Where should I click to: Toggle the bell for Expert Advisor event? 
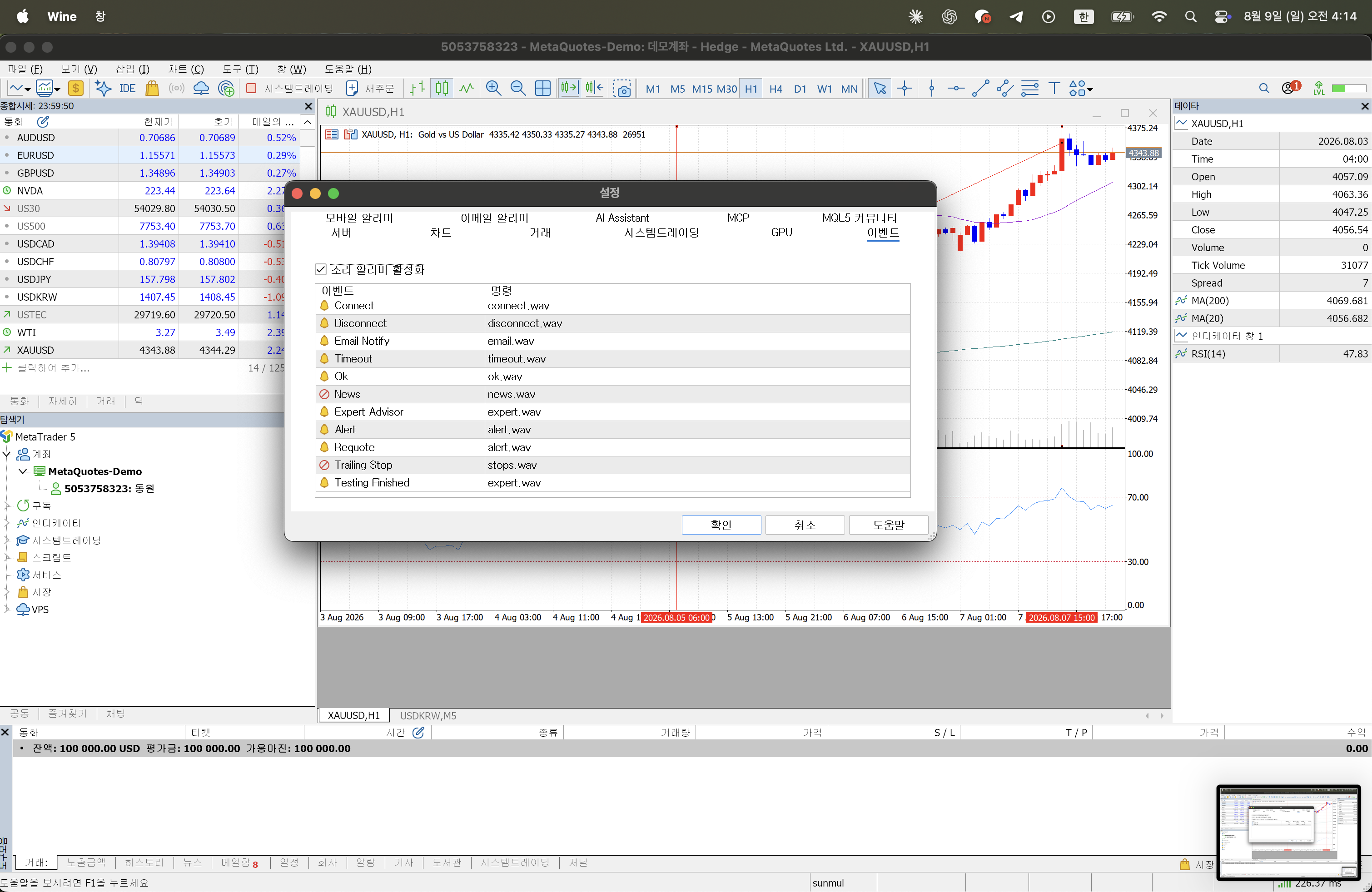point(324,412)
